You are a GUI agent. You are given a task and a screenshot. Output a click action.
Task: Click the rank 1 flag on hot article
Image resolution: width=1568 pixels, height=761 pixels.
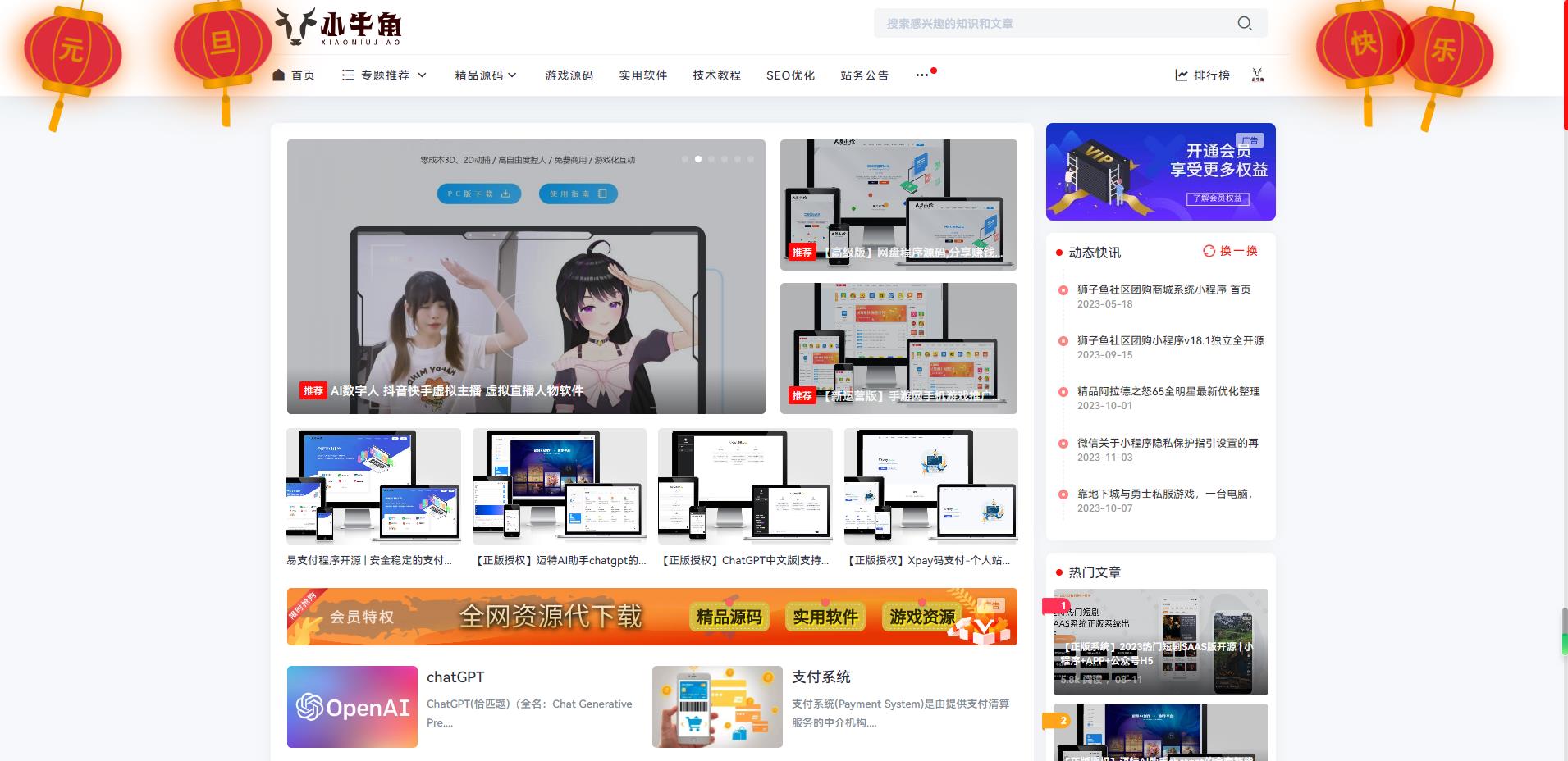(x=1057, y=606)
